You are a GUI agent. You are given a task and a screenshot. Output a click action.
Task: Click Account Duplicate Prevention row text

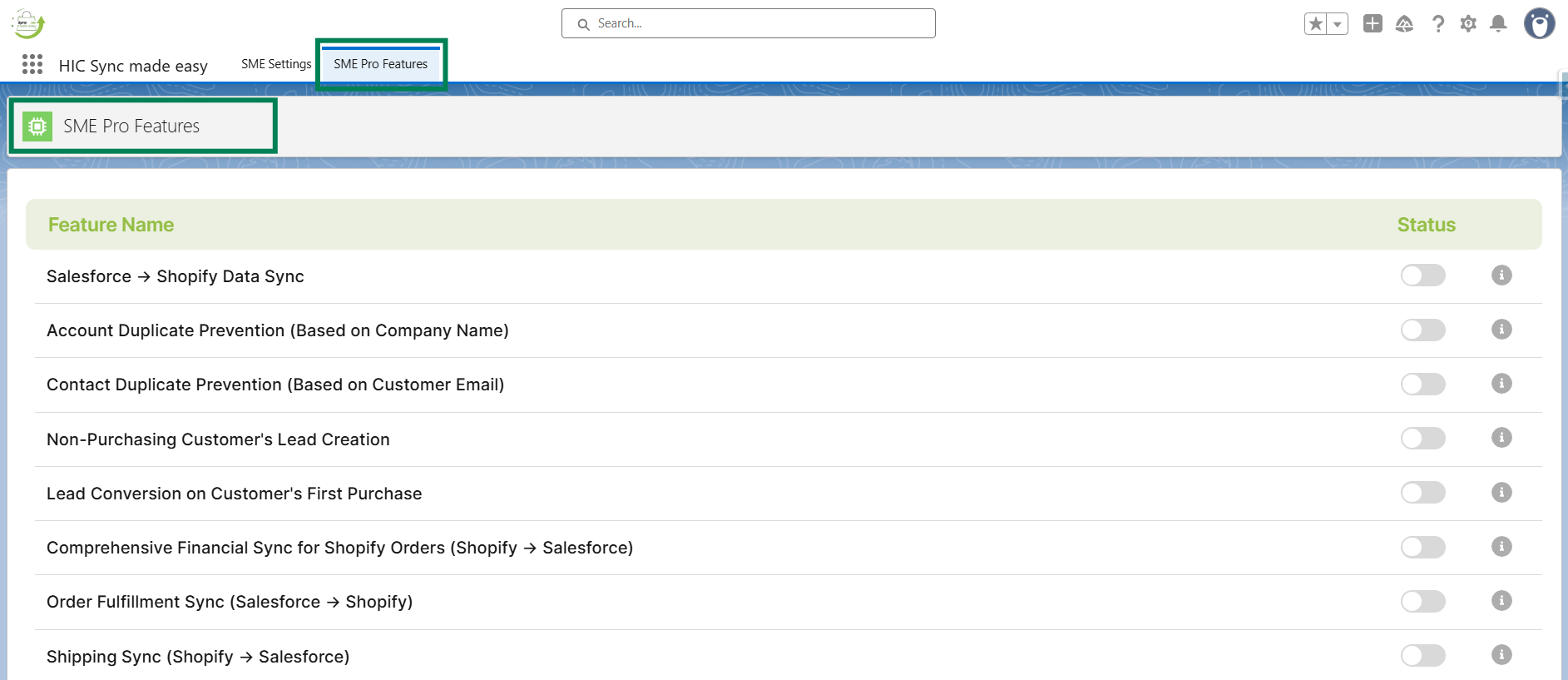point(278,330)
